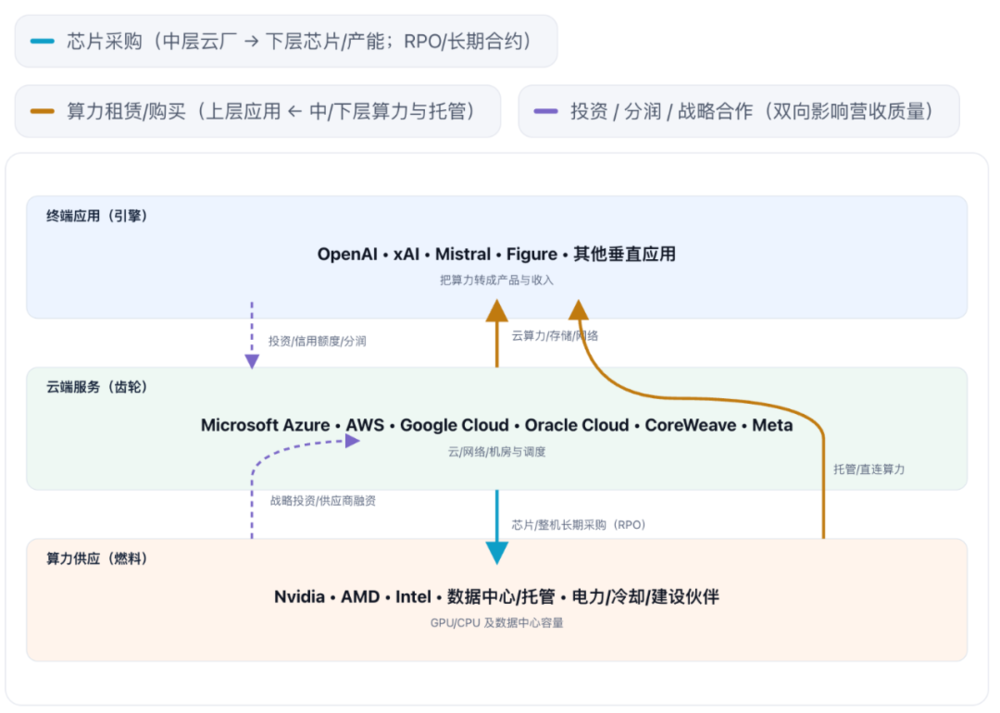Click the purple dashed arrowhead below 终端应用 layer
The height and width of the screenshot is (713, 1000).
252,360
